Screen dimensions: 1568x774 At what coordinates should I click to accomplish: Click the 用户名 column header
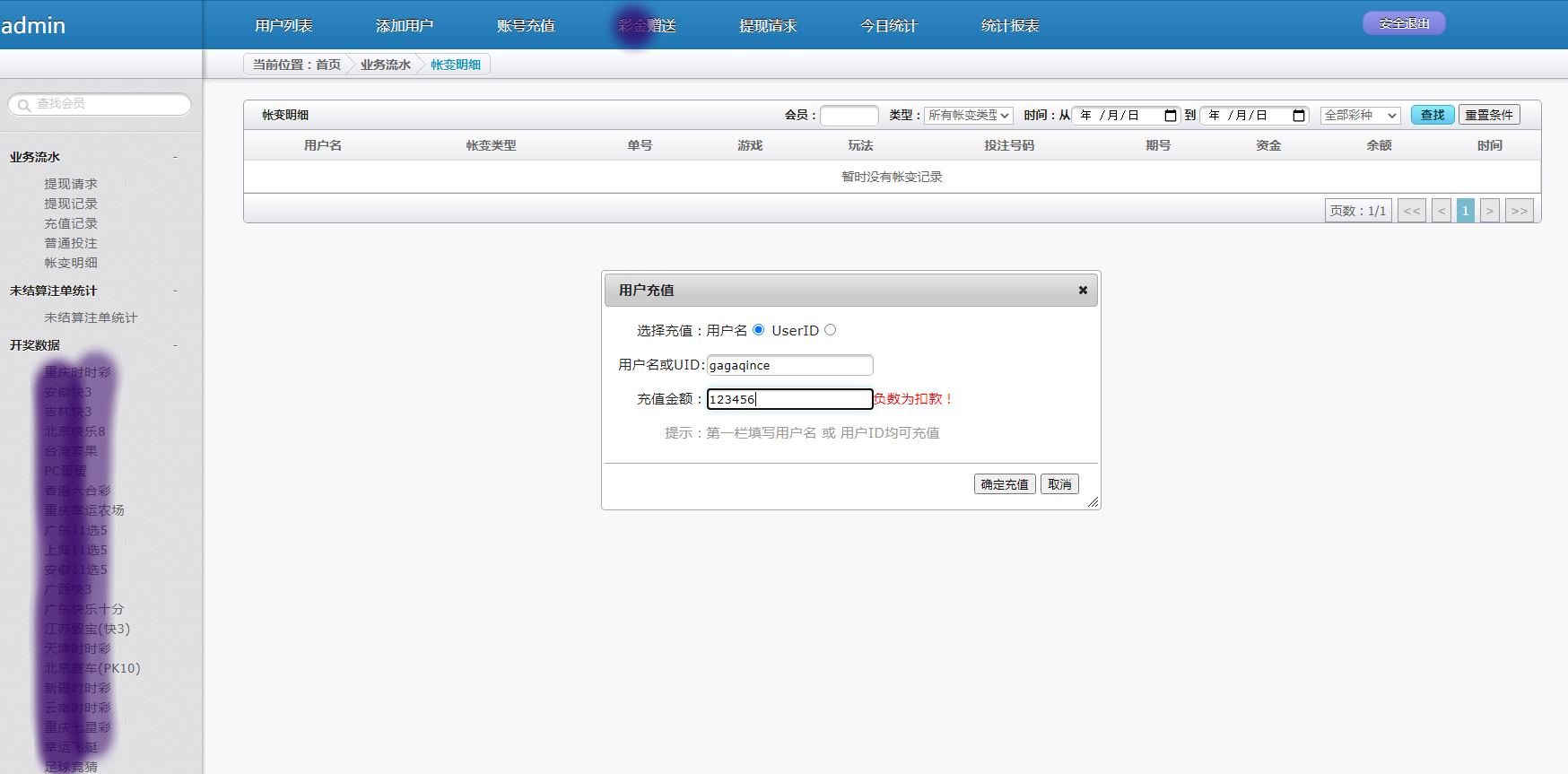pos(323,145)
